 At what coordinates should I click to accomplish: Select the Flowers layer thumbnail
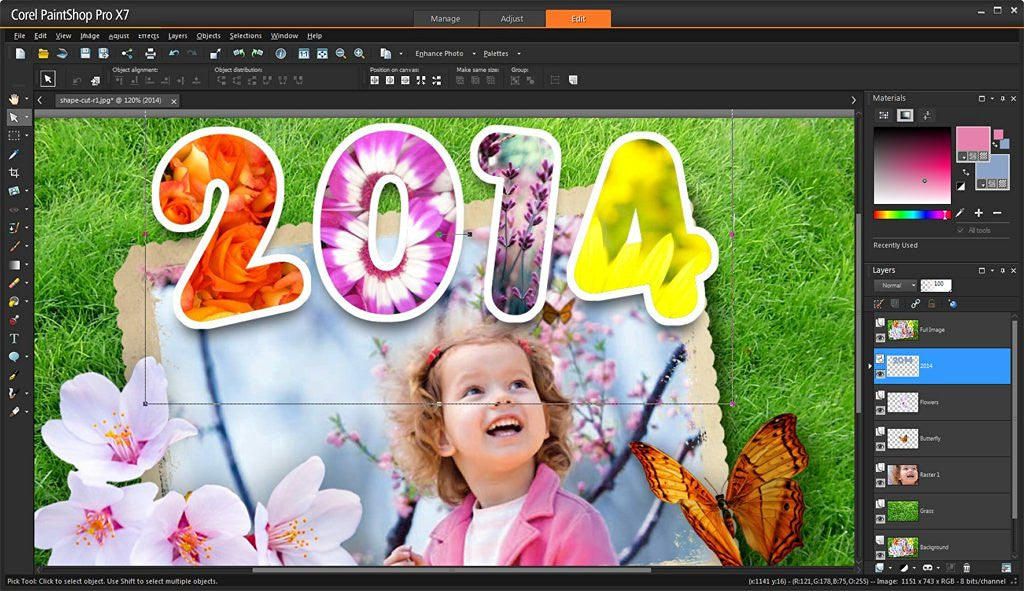point(902,401)
